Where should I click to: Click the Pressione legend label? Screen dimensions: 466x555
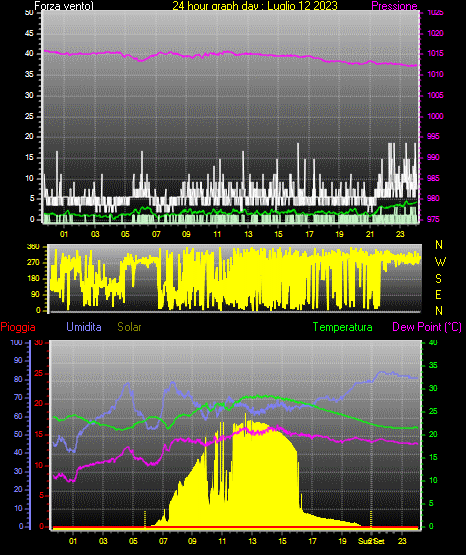pyautogui.click(x=394, y=6)
